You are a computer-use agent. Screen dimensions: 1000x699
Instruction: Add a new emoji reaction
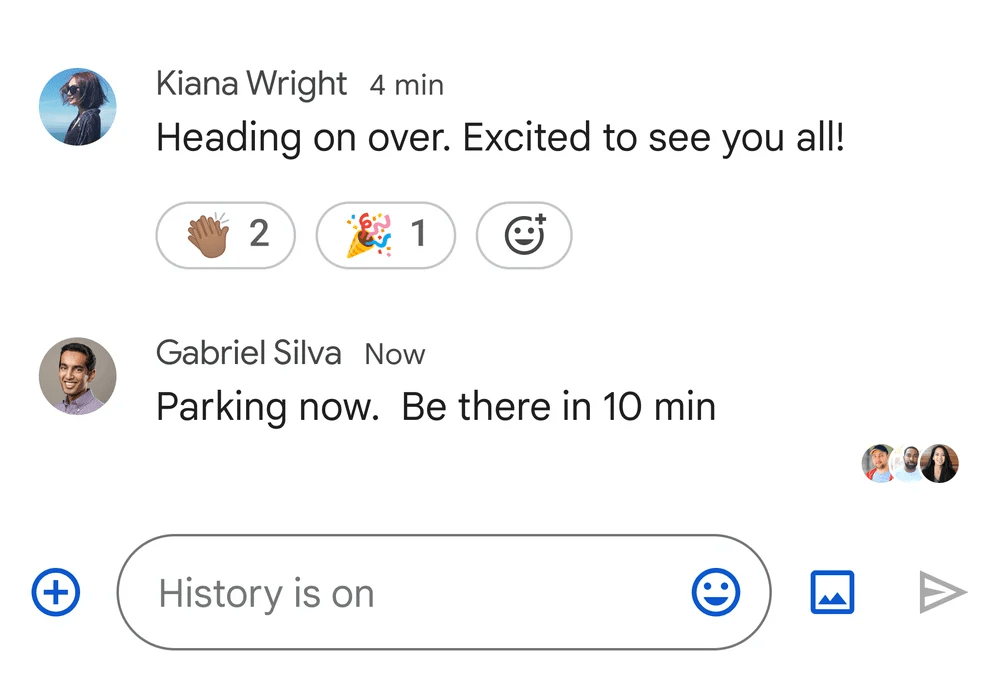tap(524, 236)
